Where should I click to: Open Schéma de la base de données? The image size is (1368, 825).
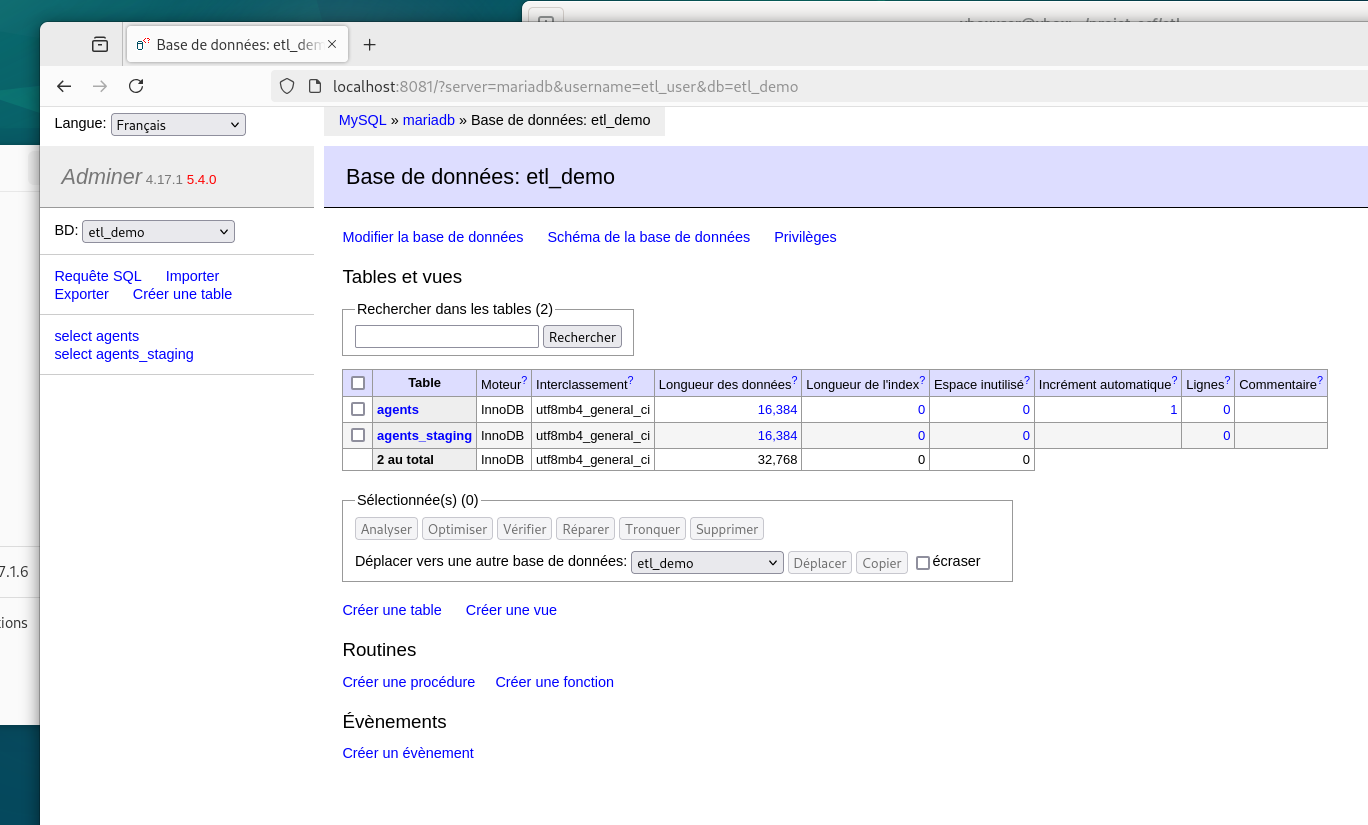coord(648,237)
